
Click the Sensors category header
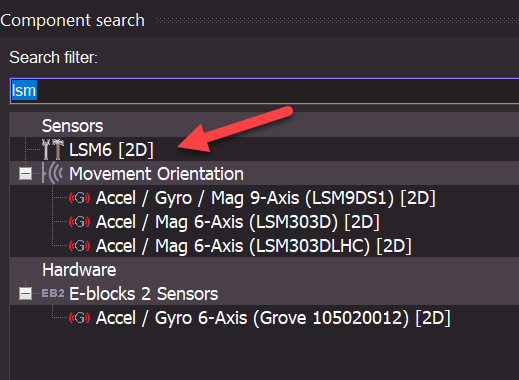coord(72,126)
